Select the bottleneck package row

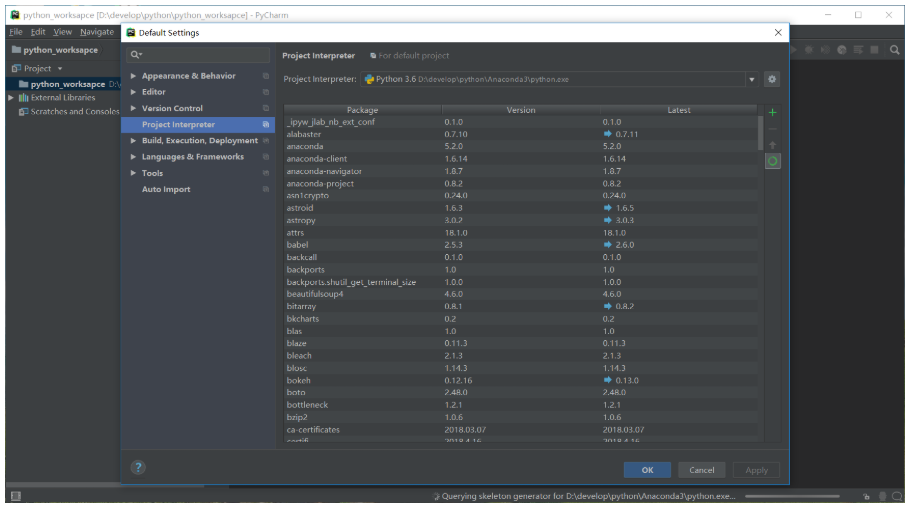pyautogui.click(x=521, y=405)
